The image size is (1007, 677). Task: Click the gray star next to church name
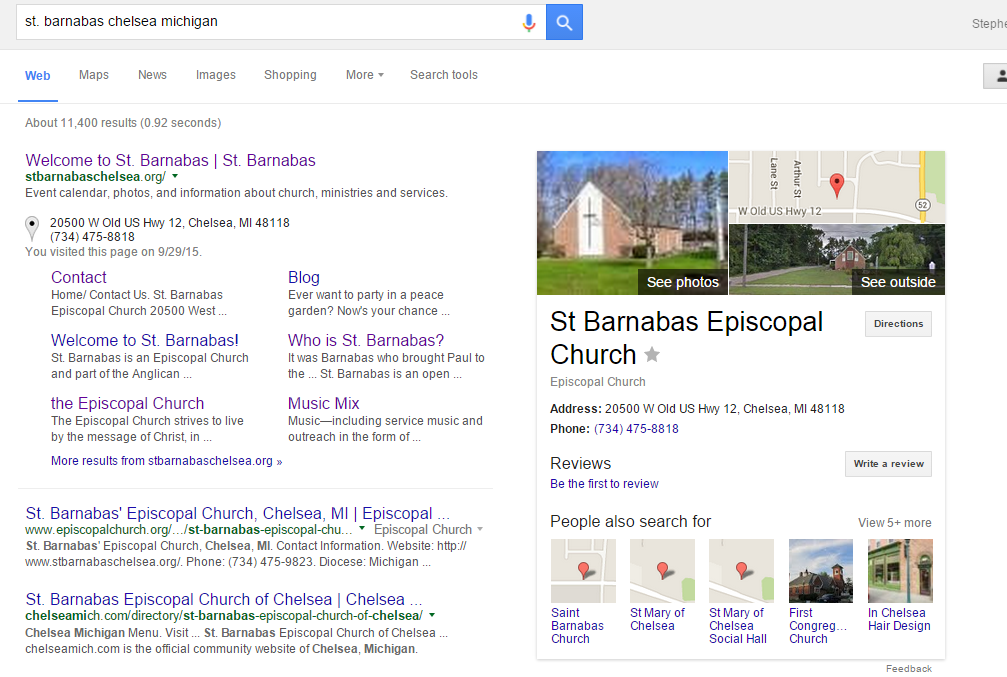652,355
